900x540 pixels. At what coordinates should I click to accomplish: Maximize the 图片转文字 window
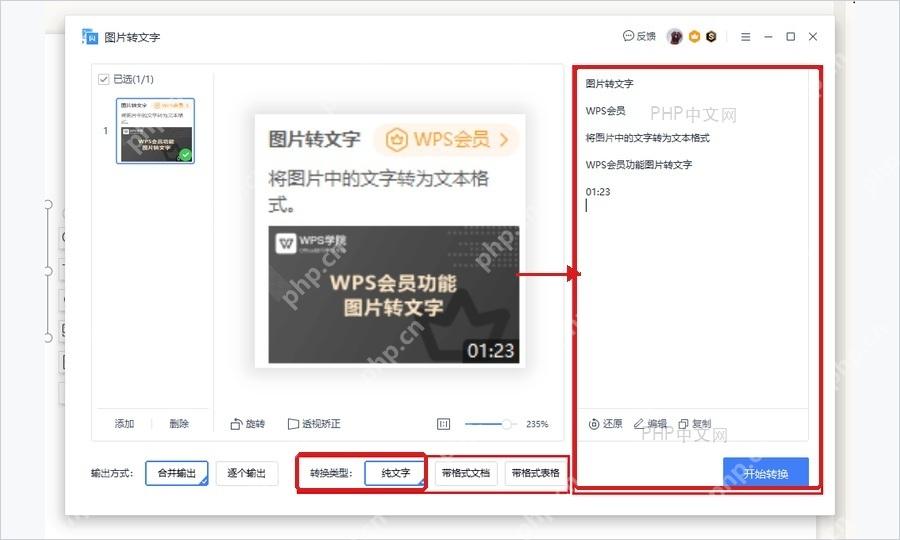click(790, 37)
